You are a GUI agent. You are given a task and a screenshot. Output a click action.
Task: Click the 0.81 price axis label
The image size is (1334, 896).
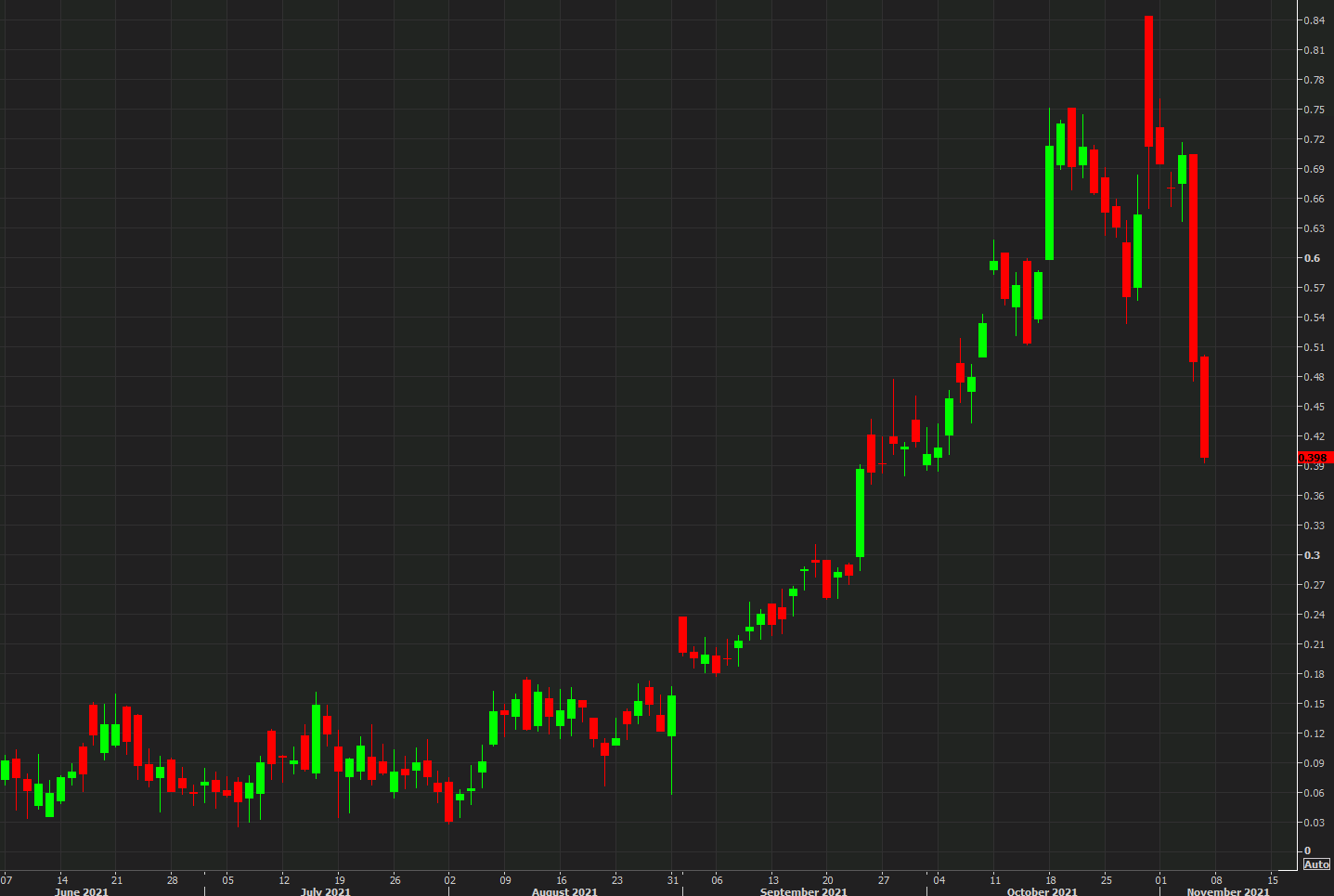[x=1314, y=50]
